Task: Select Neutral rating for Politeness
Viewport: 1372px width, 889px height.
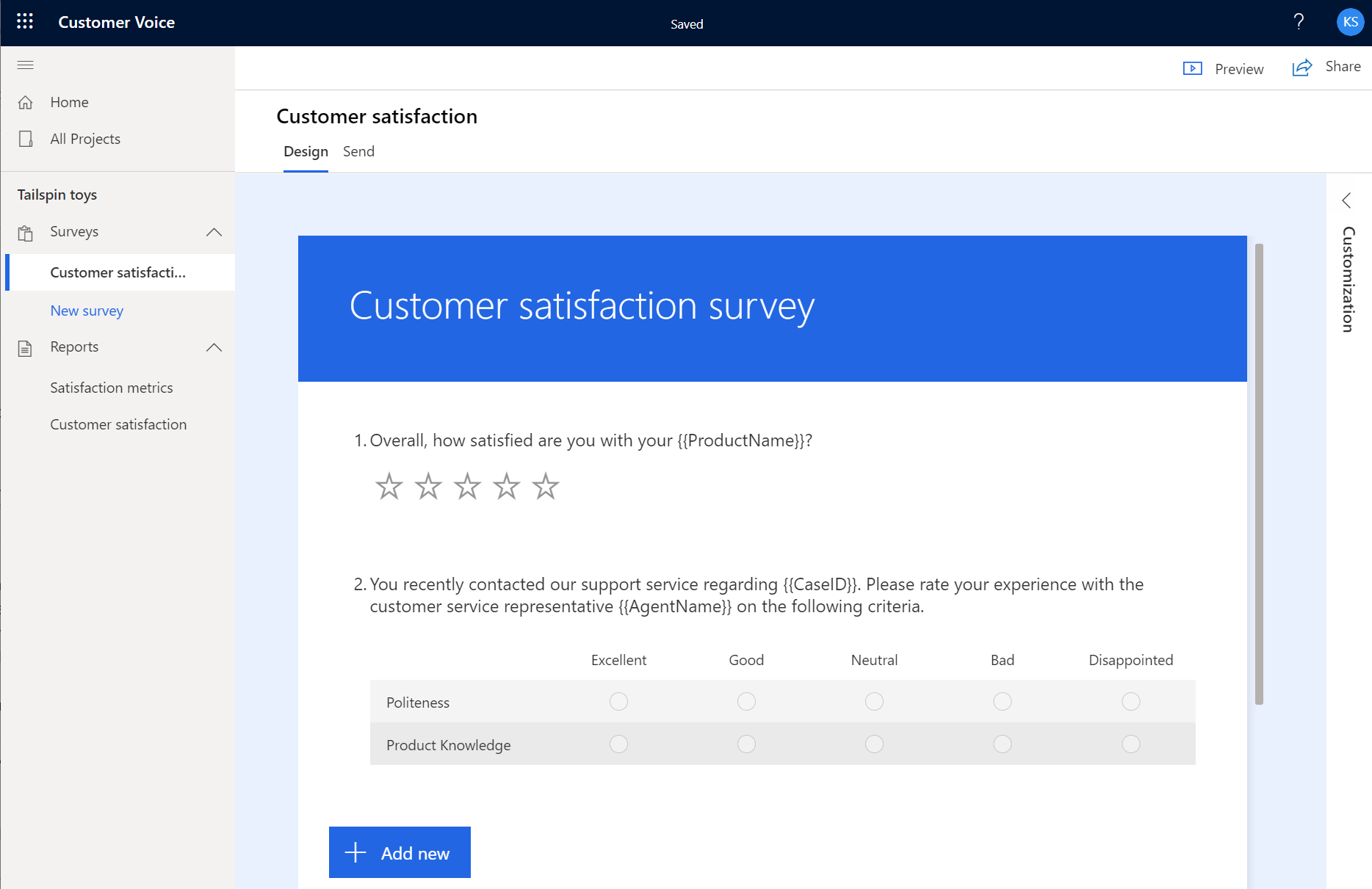Action: click(x=874, y=701)
